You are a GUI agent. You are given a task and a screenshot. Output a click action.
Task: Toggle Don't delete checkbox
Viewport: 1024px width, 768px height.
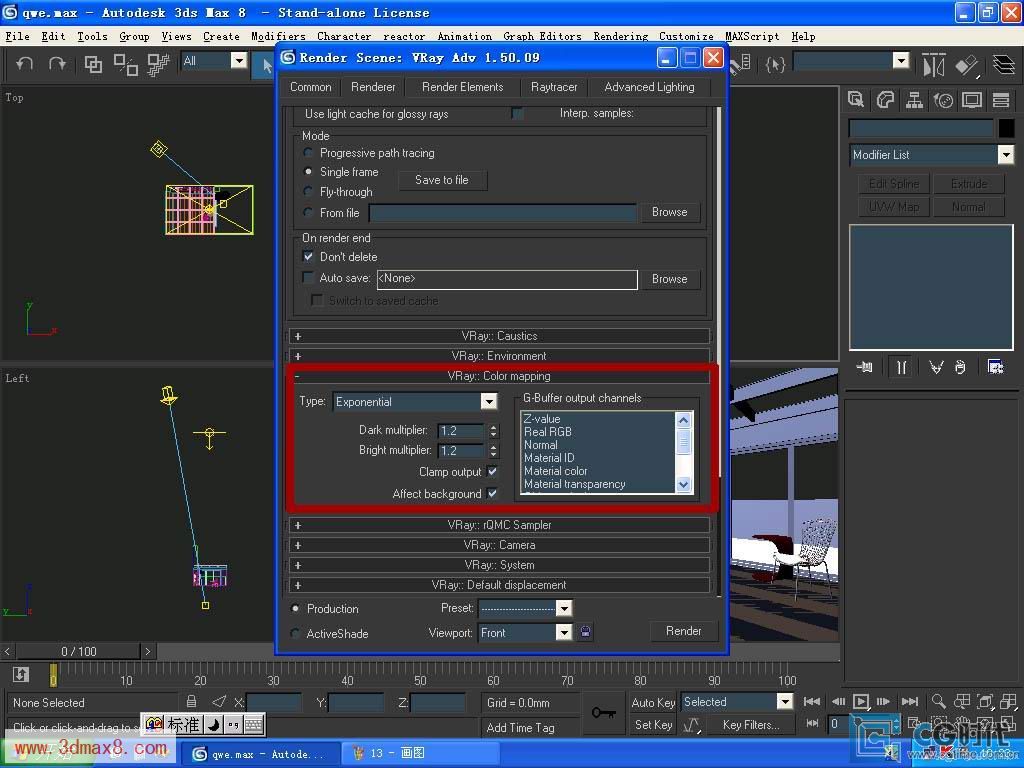click(308, 257)
